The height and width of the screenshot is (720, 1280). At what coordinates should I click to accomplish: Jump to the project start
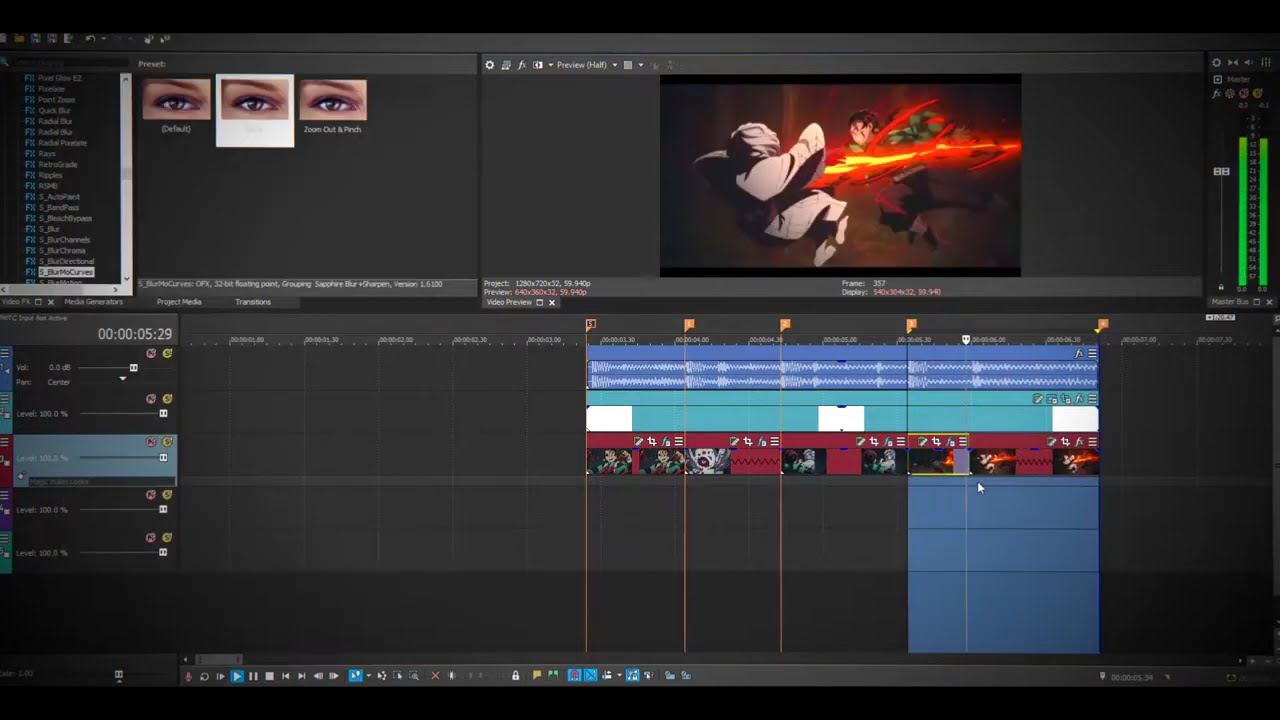point(286,676)
